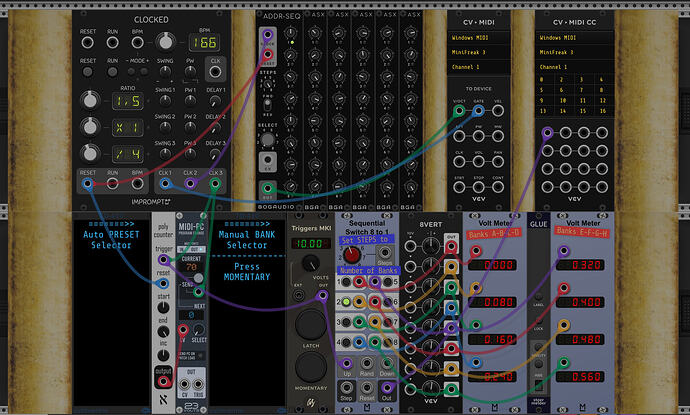Click the 166 BPM display on CLOCKED
This screenshot has height=415, width=690.
click(205, 42)
